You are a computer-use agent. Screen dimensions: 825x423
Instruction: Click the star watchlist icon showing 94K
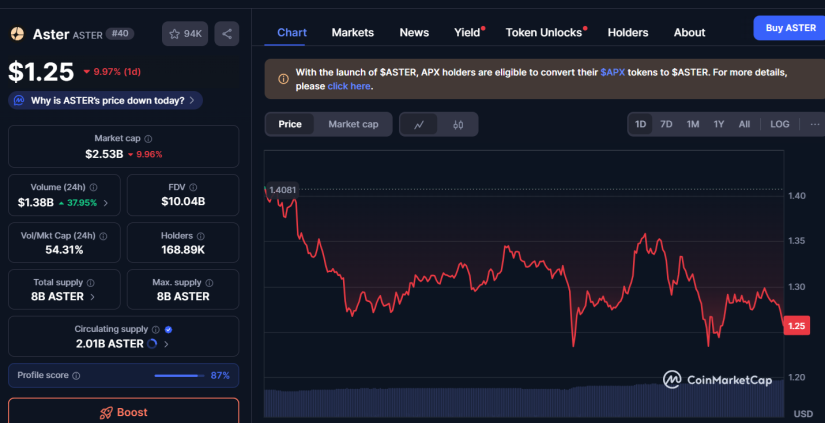pyautogui.click(x=185, y=34)
